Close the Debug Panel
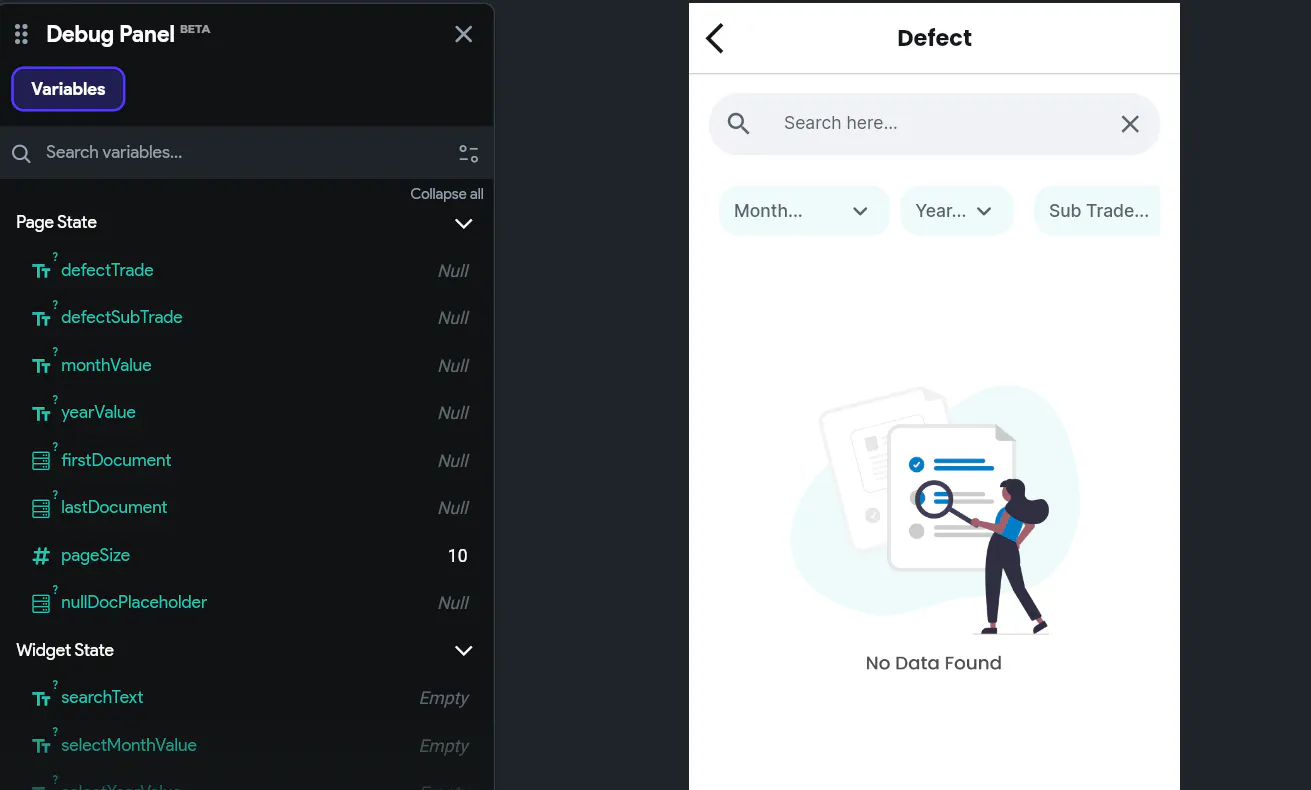This screenshot has height=790, width=1311. click(x=464, y=34)
